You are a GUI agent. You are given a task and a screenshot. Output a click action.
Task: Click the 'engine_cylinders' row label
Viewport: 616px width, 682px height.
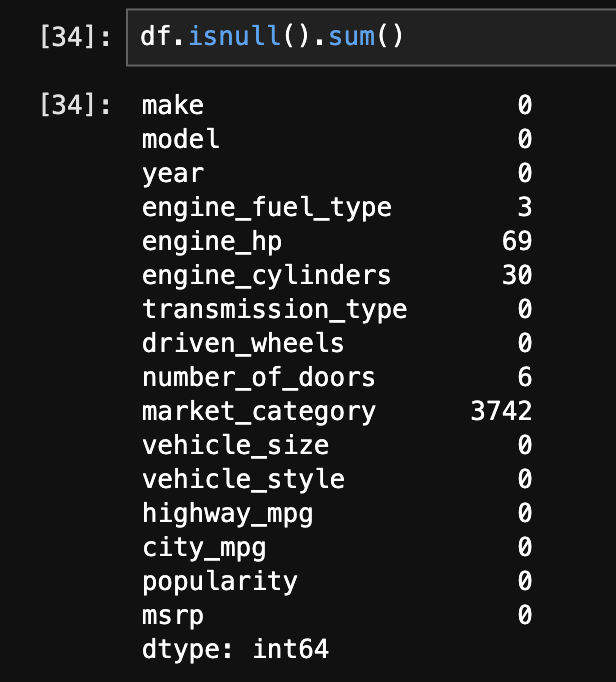point(267,275)
